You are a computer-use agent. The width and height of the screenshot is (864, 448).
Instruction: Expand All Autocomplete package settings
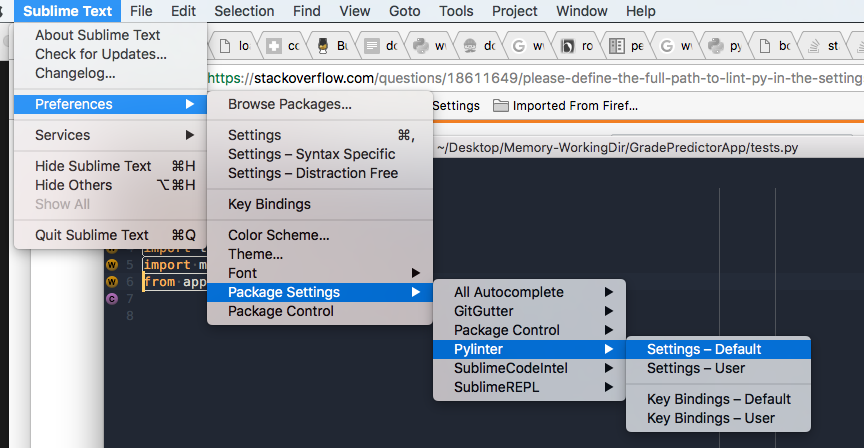[x=529, y=292]
